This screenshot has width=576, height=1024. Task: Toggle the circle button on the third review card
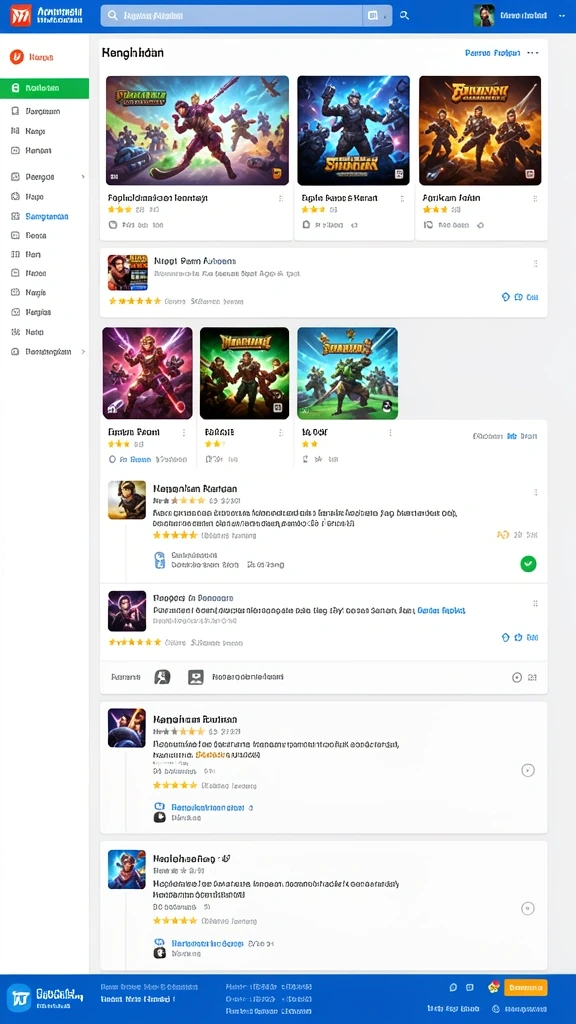tap(528, 771)
